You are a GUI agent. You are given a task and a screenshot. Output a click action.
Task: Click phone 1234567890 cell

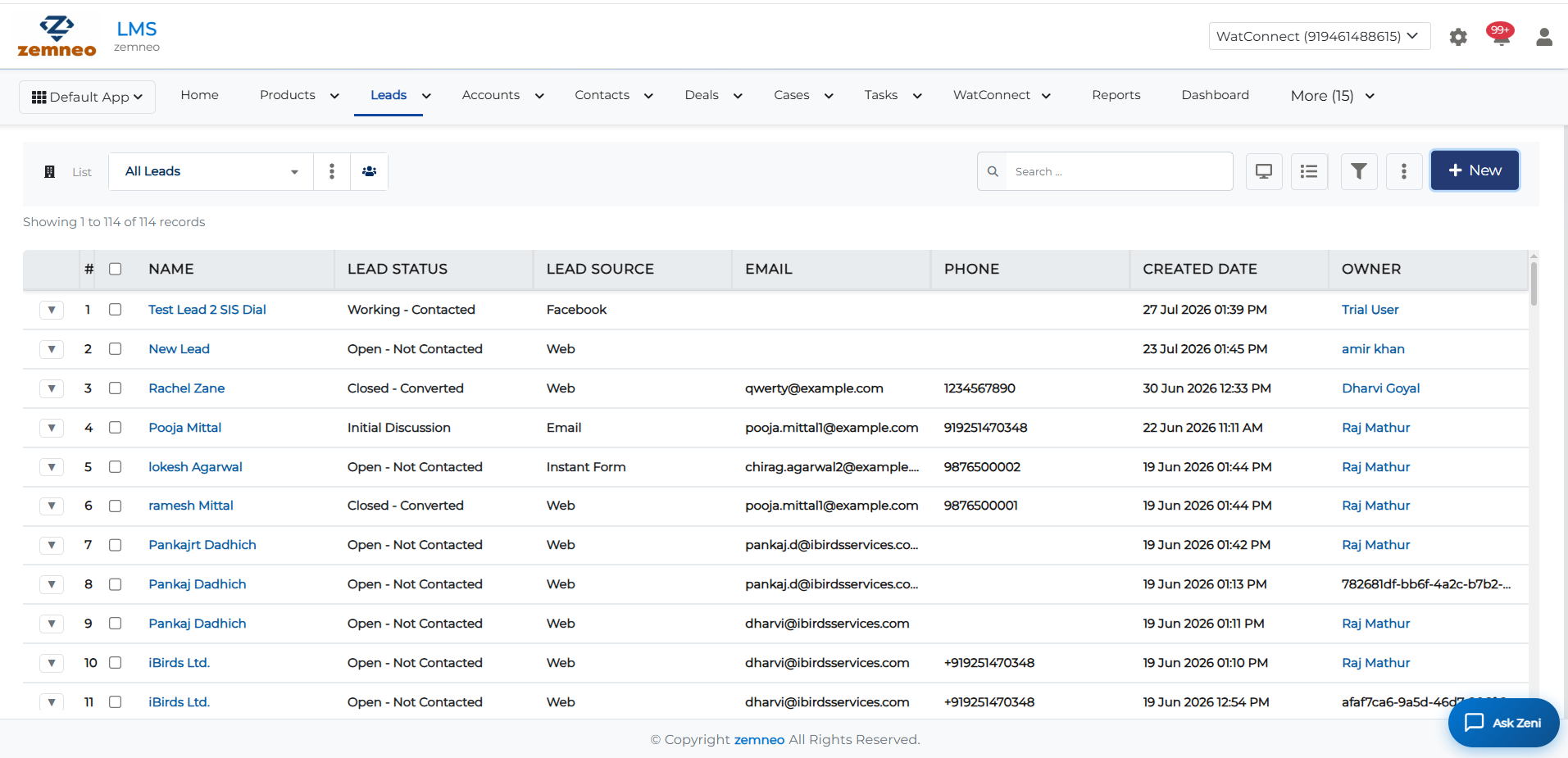979,388
